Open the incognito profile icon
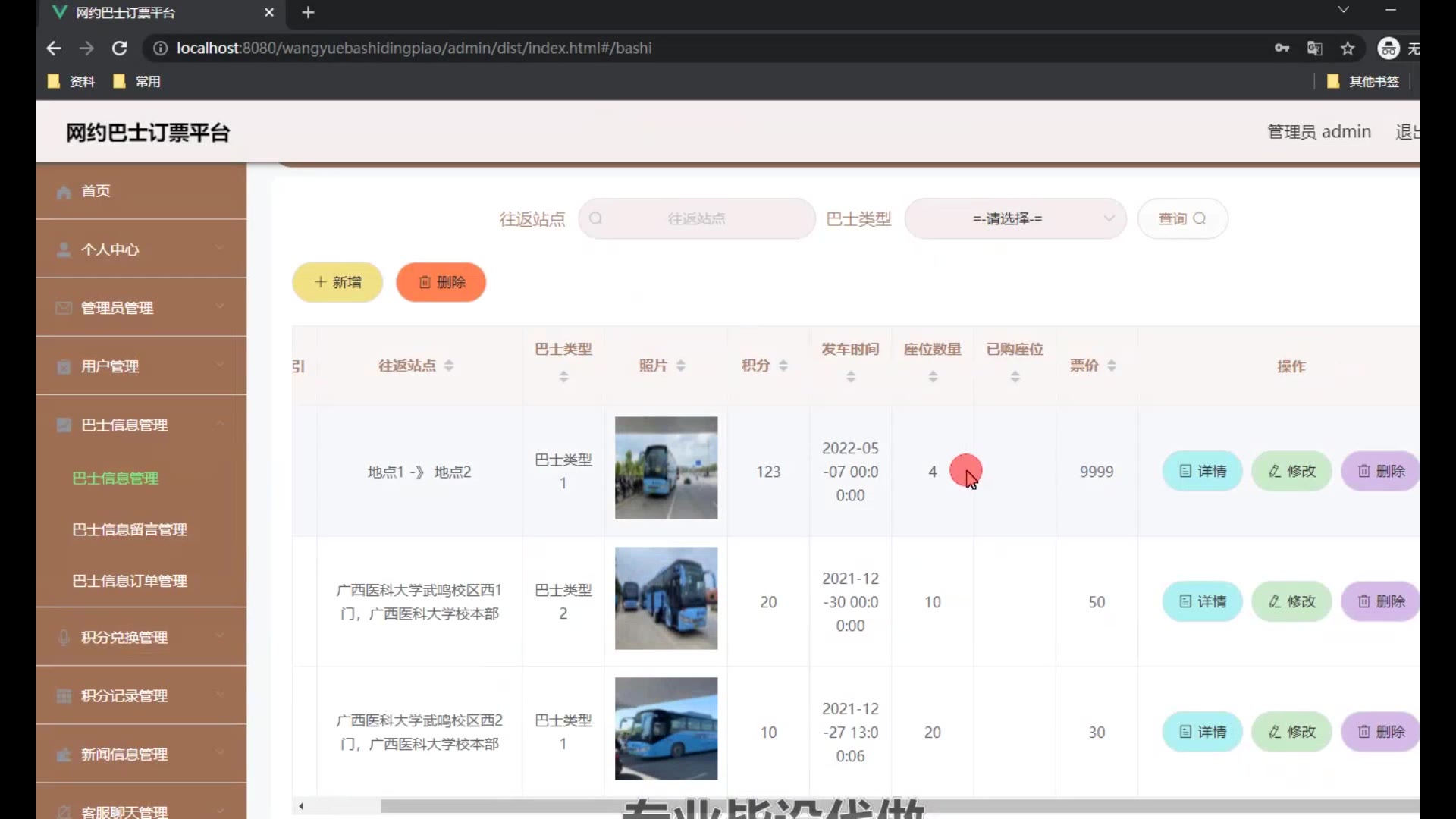The width and height of the screenshot is (1456, 819). point(1389,48)
